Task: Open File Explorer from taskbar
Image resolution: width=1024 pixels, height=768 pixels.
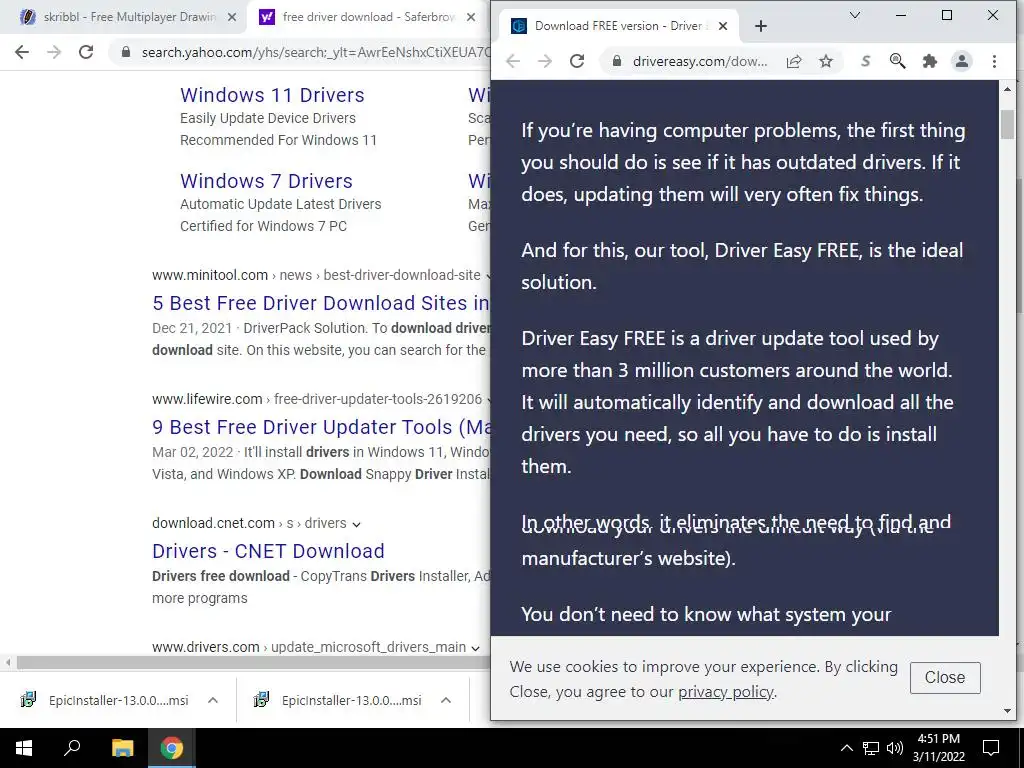Action: click(122, 748)
